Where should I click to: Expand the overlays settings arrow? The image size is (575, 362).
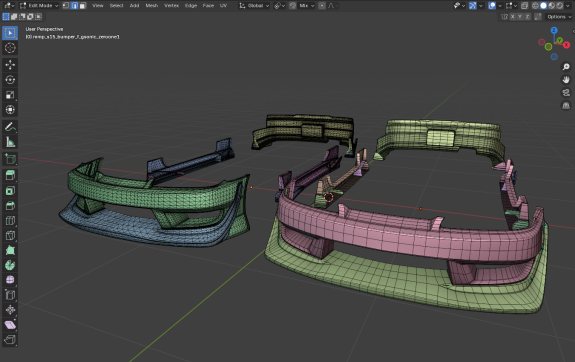tap(500, 6)
